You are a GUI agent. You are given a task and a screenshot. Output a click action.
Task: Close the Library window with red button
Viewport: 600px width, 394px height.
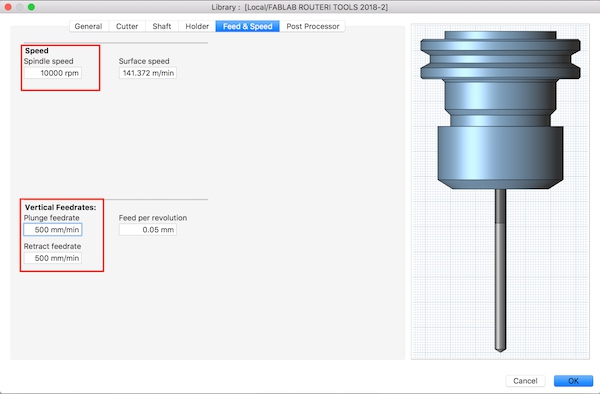8,7
